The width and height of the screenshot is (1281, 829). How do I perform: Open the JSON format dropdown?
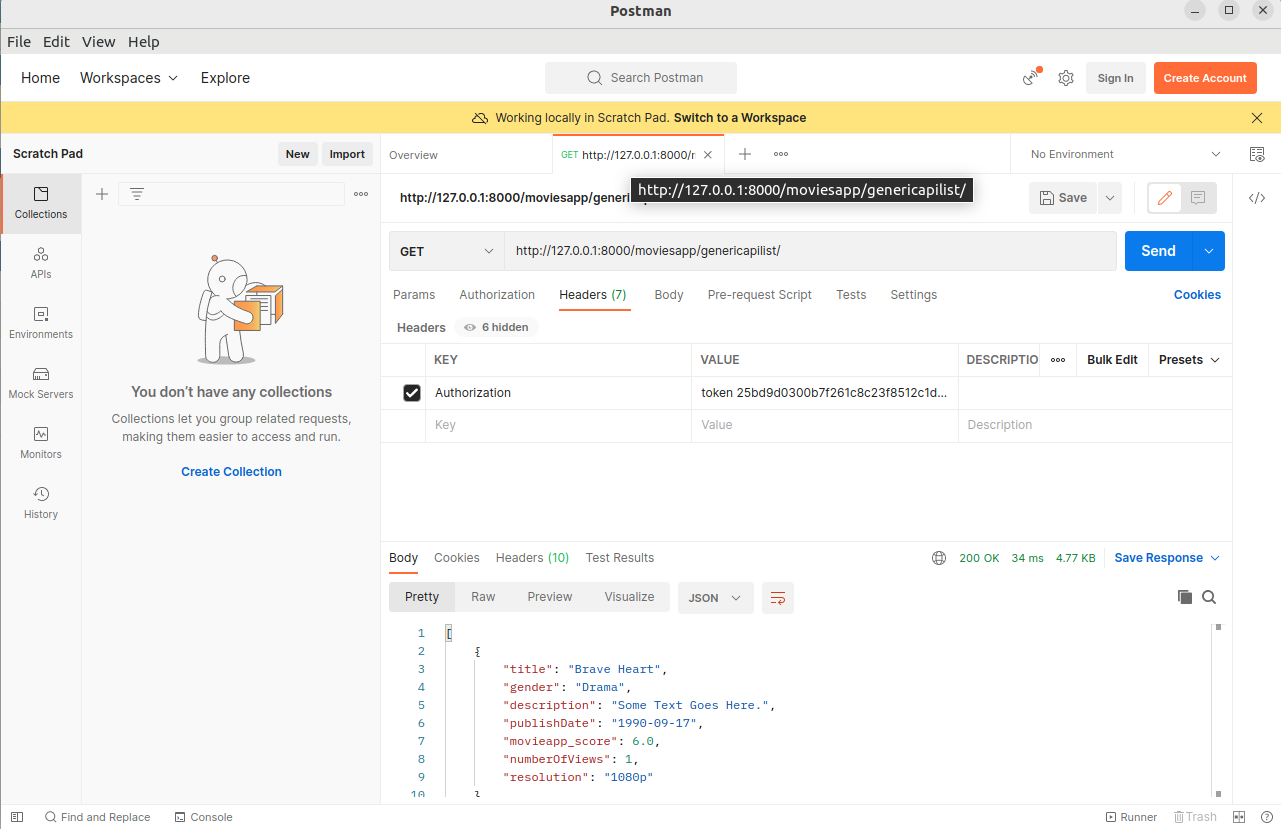(715, 598)
